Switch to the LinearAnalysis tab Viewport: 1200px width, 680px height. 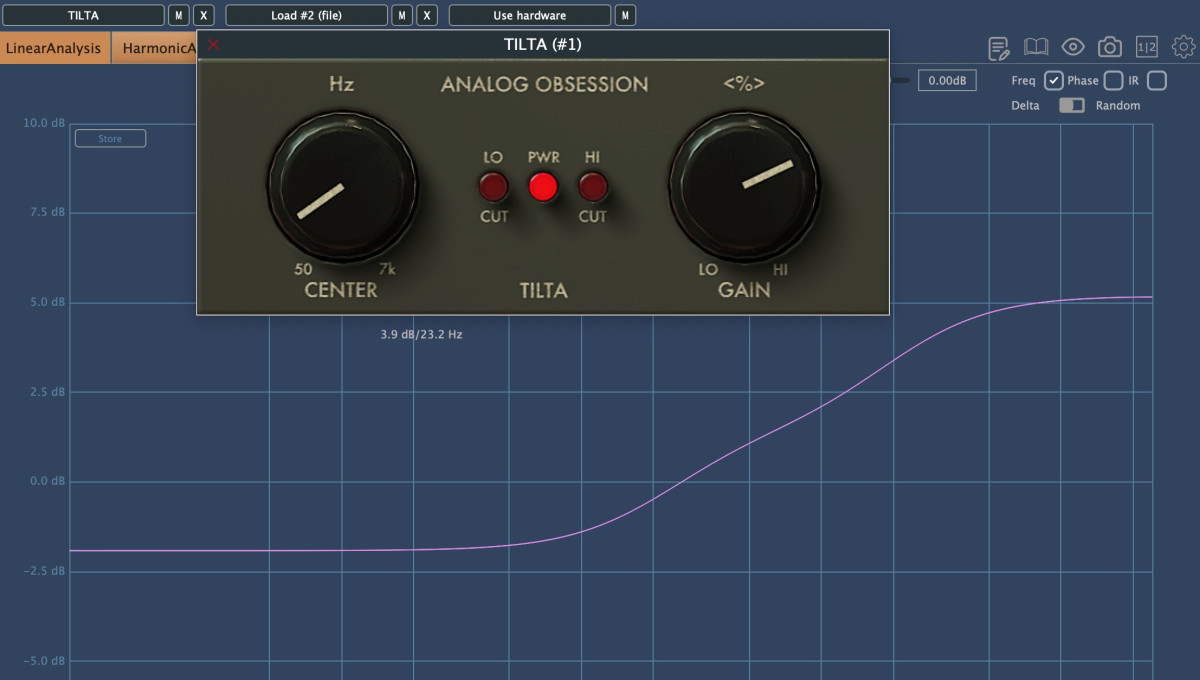point(54,48)
